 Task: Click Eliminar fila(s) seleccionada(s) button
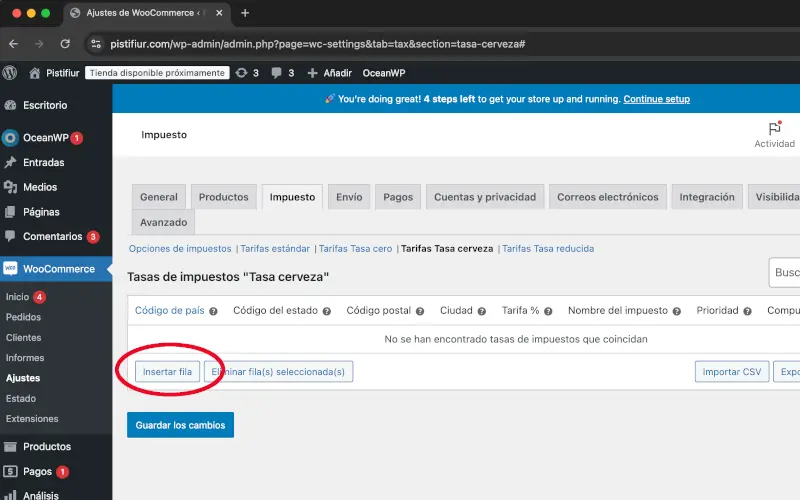coord(279,372)
